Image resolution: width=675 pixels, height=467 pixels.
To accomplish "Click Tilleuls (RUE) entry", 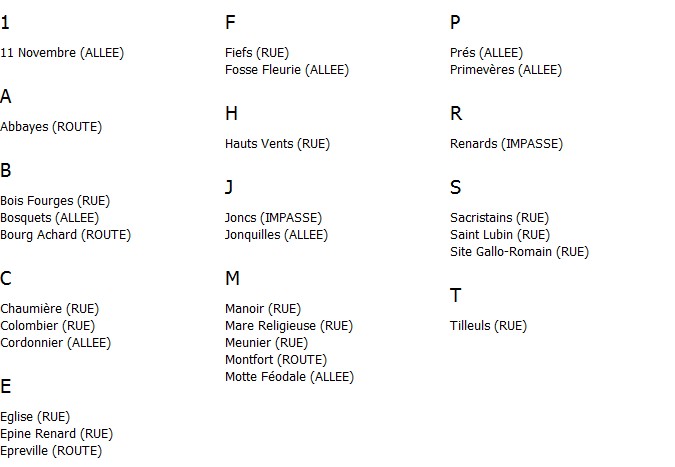I will pos(489,326).
